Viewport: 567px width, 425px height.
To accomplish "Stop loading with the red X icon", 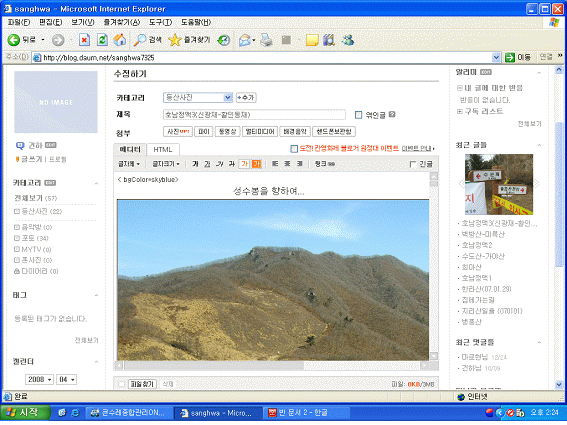I will click(x=84, y=40).
